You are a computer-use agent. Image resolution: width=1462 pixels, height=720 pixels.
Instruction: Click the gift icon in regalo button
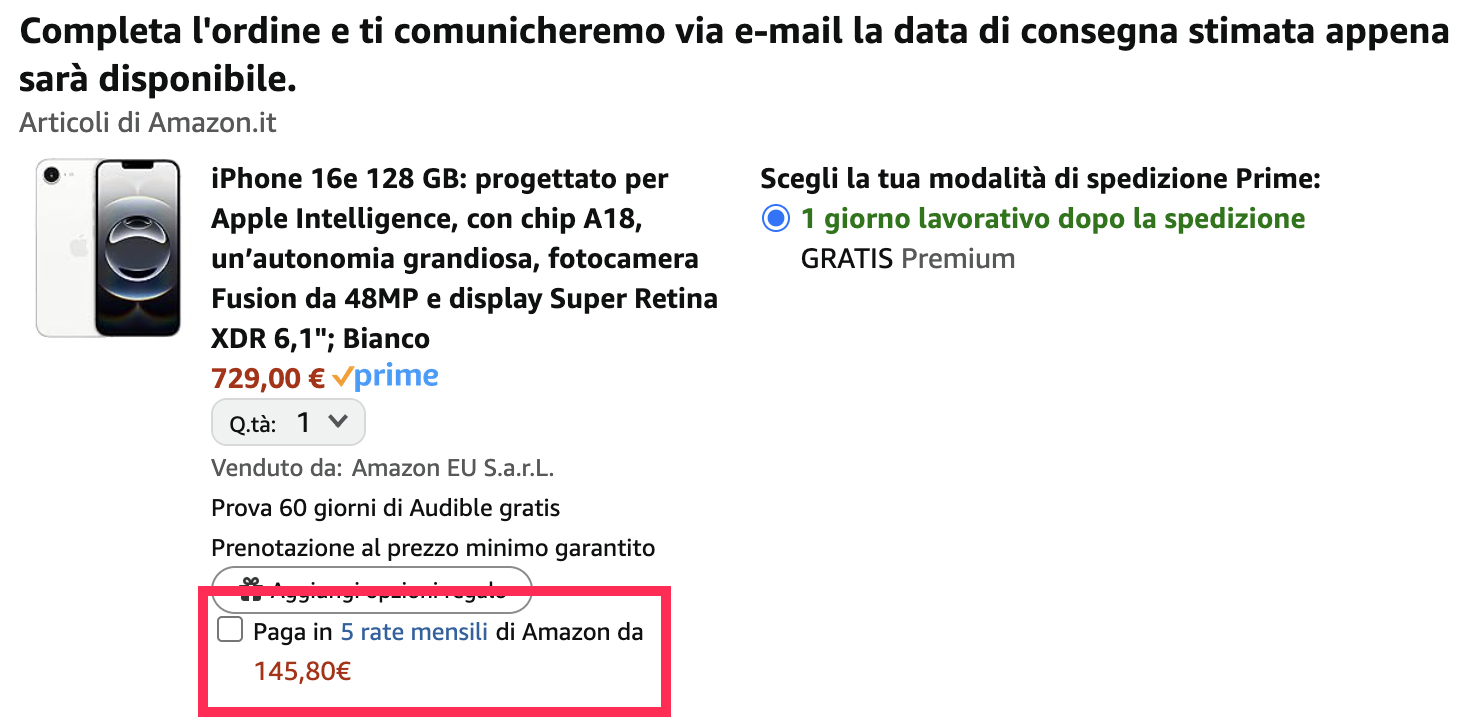(251, 587)
